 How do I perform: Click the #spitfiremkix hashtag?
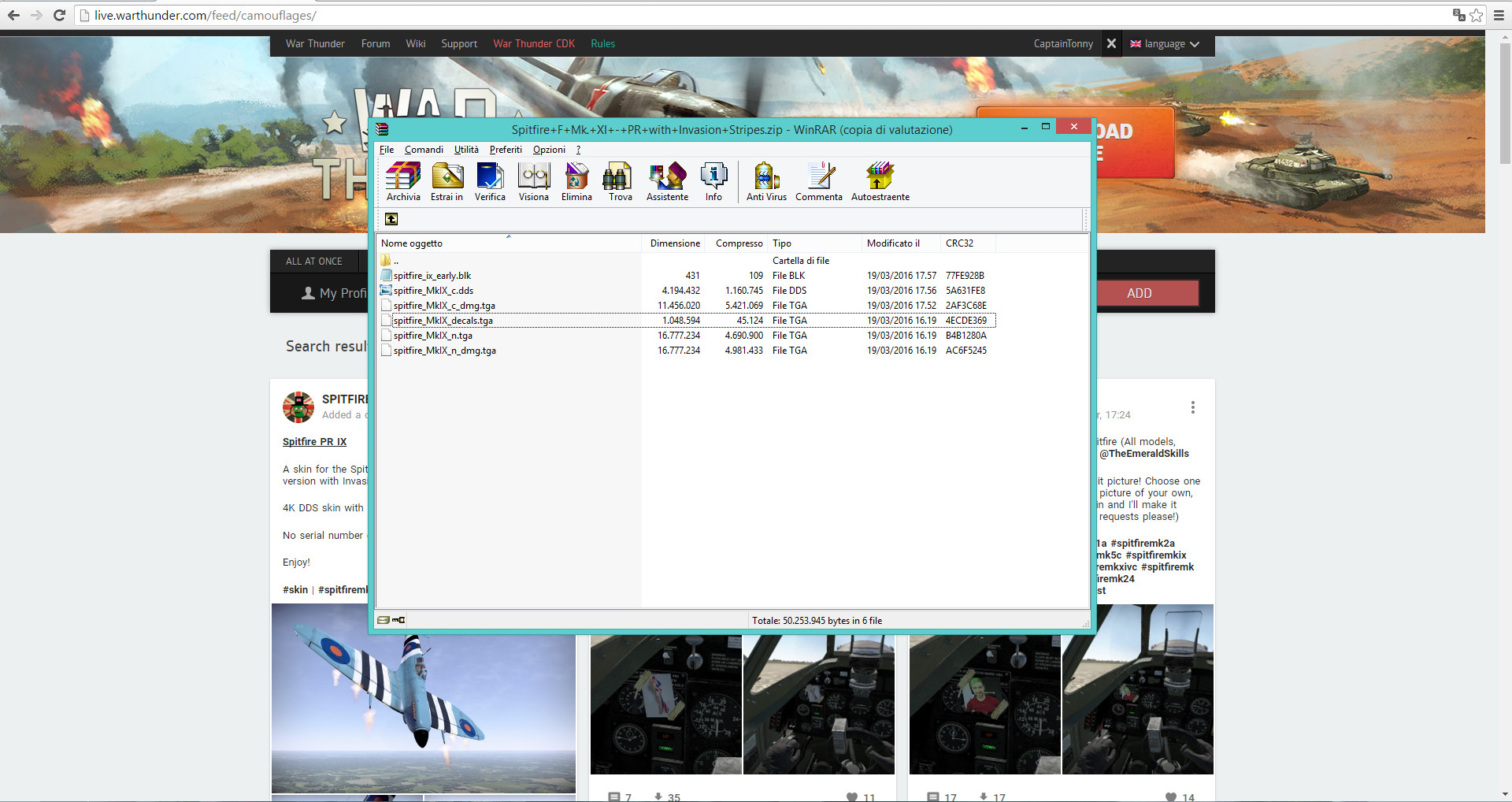tap(1155, 555)
